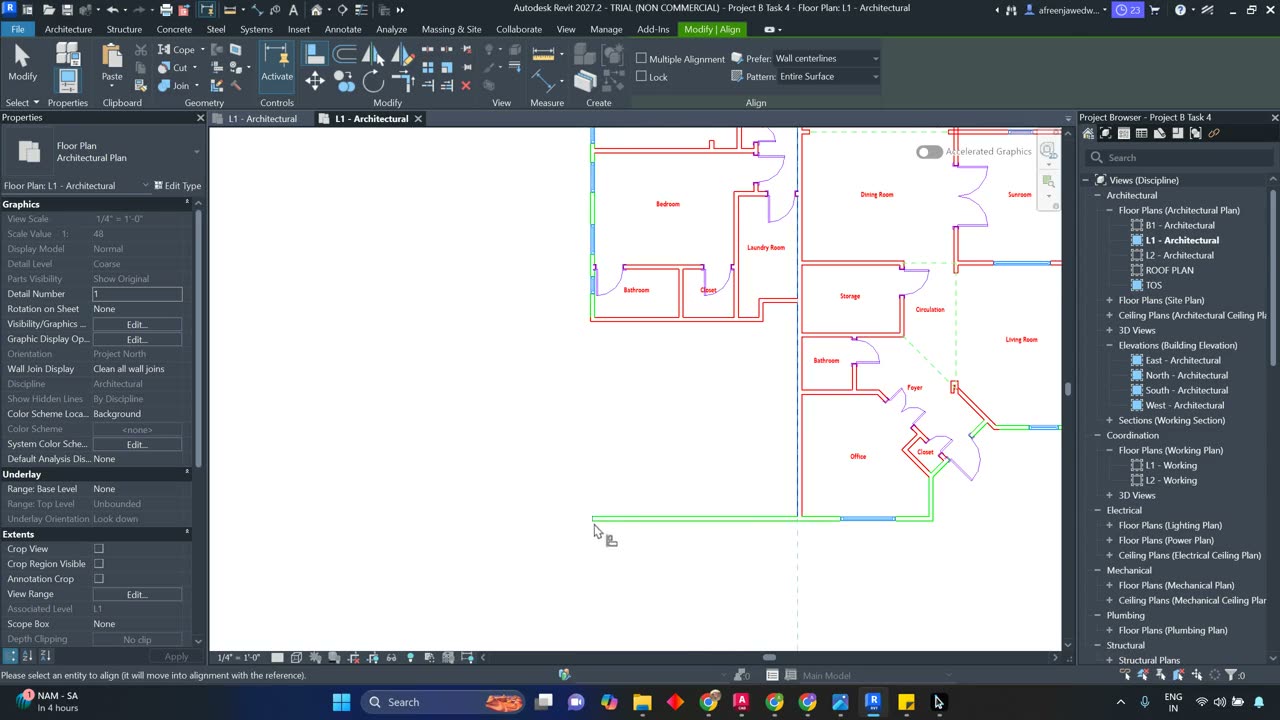This screenshot has width=1280, height=720.
Task: Click the Project Browser search field
Action: coord(1180,157)
